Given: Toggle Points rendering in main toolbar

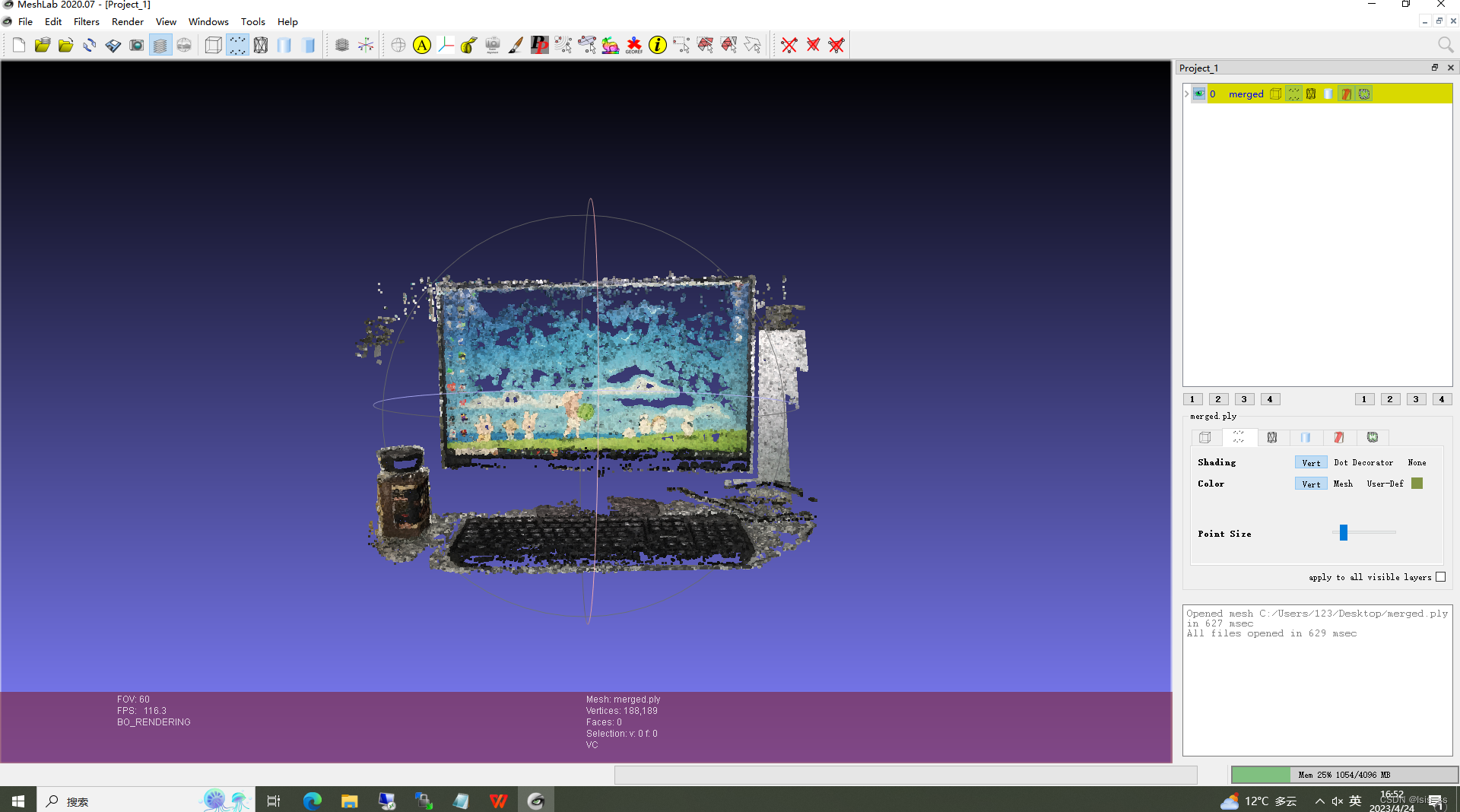Looking at the screenshot, I should click(x=237, y=46).
